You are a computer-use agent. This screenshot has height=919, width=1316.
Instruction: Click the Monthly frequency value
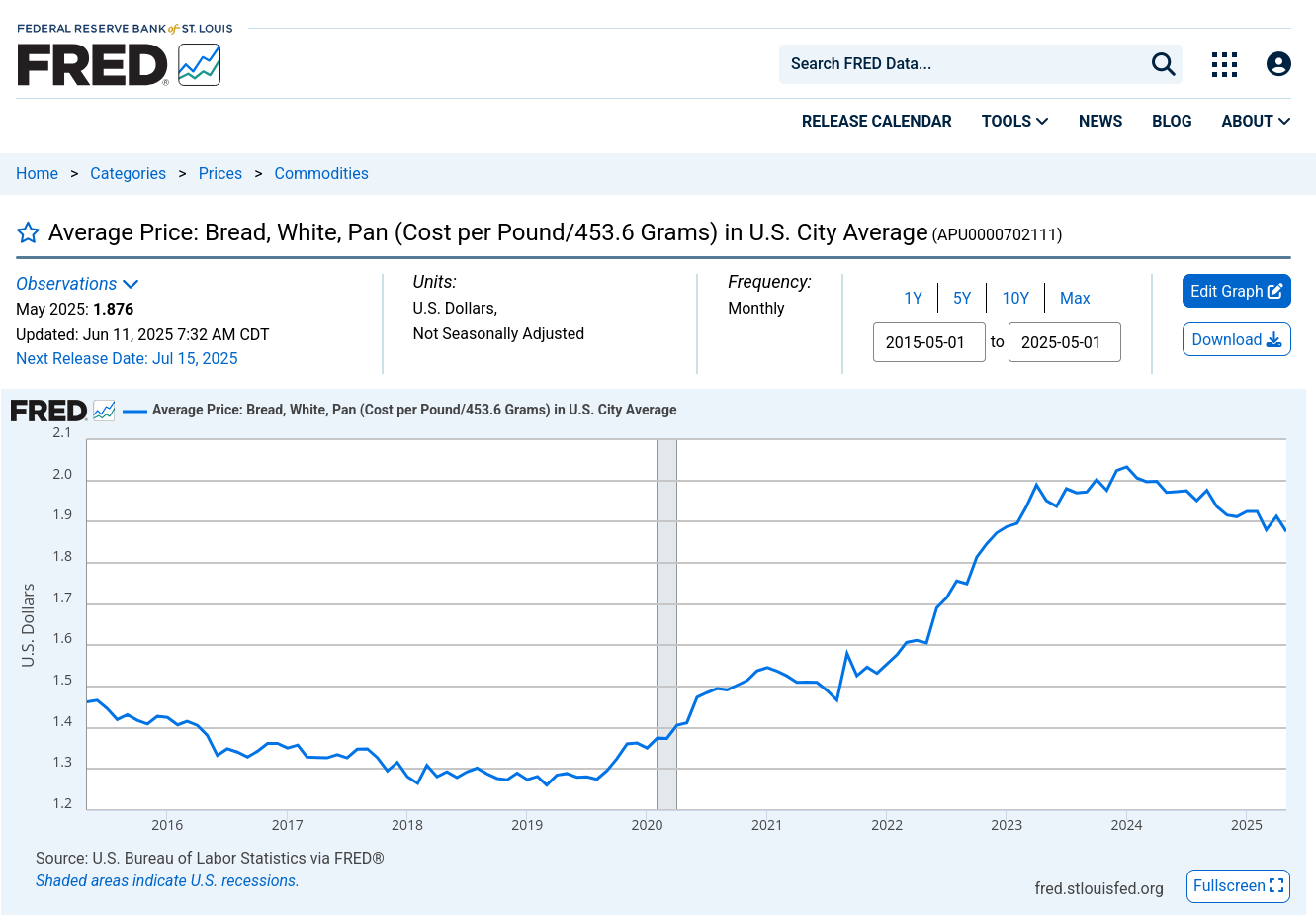(x=756, y=308)
